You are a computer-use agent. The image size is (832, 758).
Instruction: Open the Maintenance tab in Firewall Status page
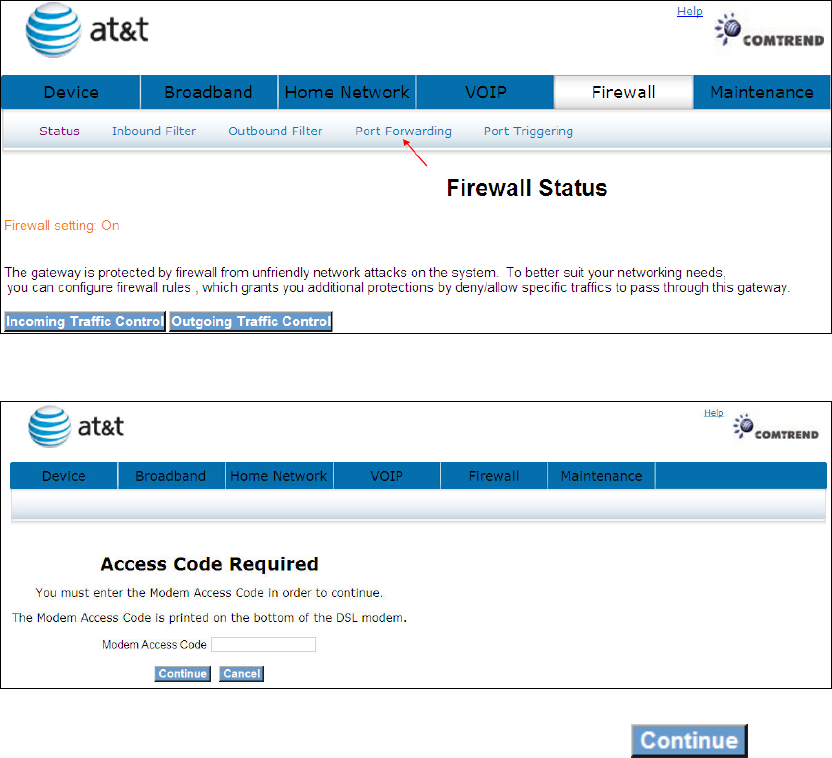pyautogui.click(x=761, y=92)
